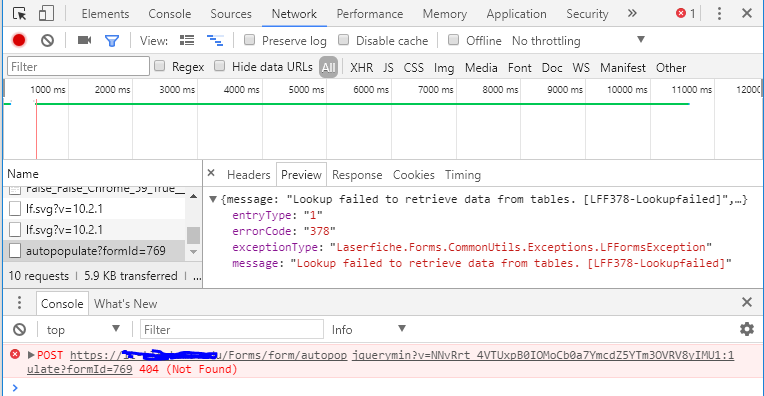Open the Info log level dropdown

coord(369,330)
